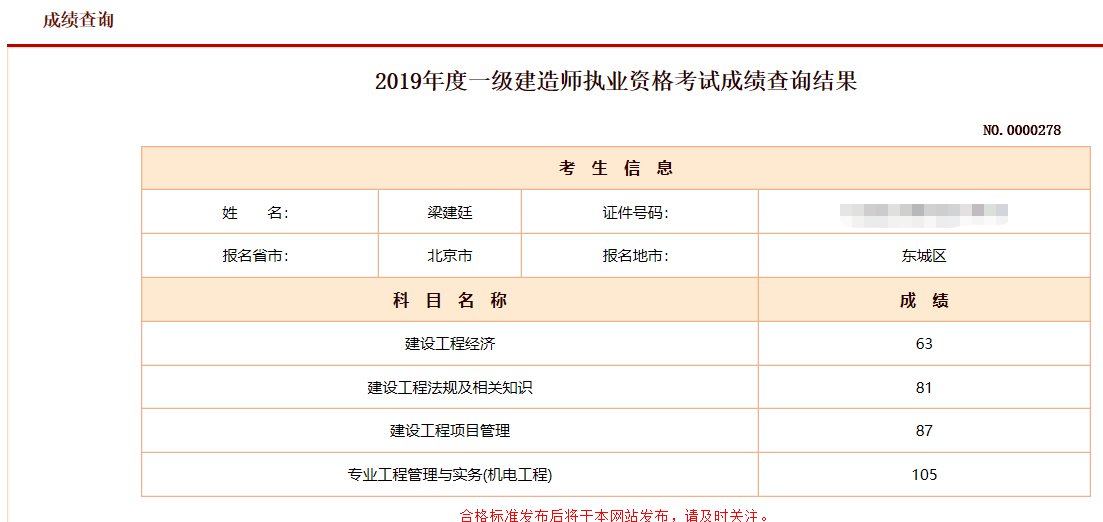Click the 2019年度一级建造师 result title
1103x522 pixels.
point(615,82)
